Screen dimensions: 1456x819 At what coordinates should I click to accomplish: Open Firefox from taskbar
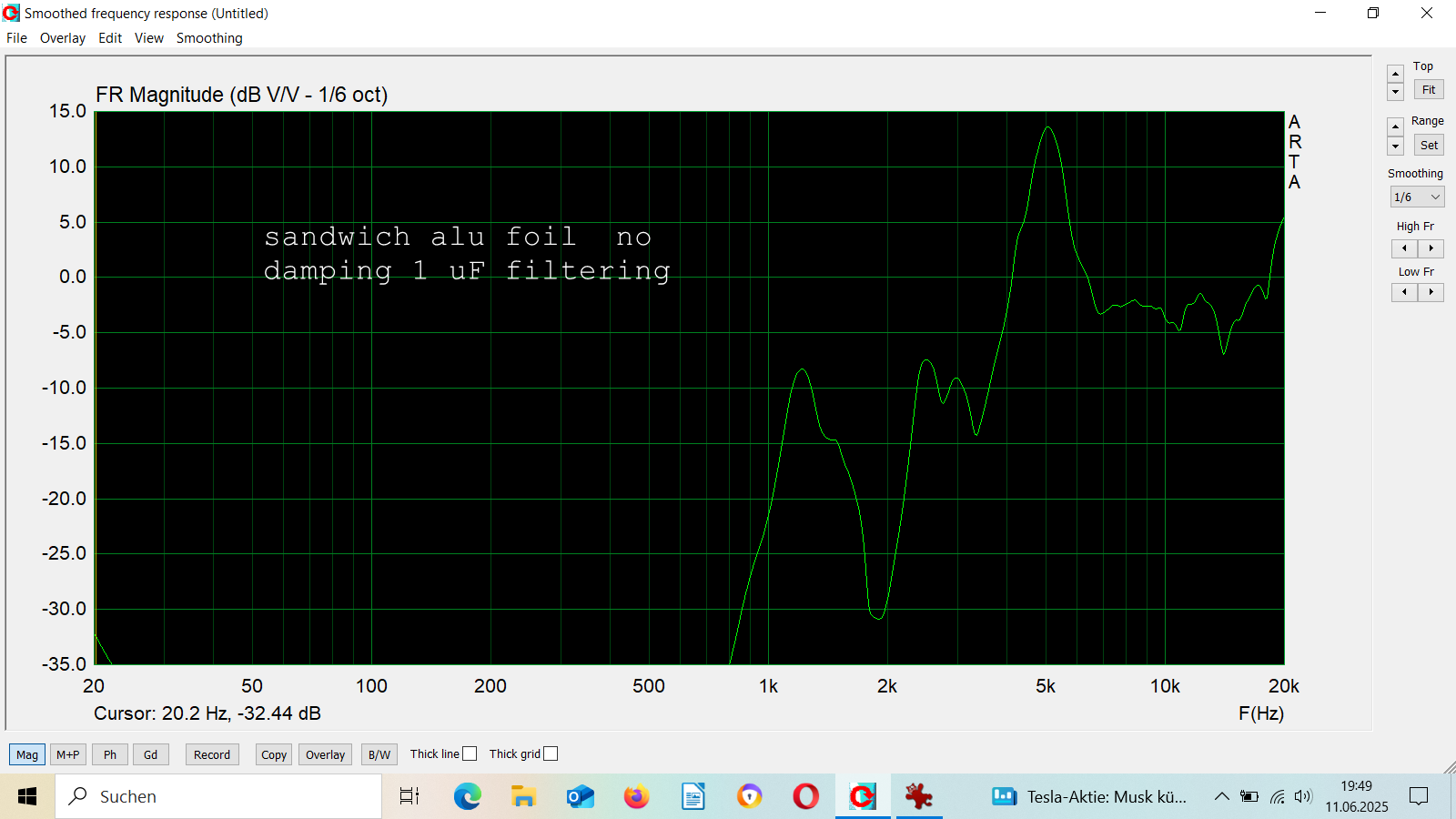coord(636,796)
